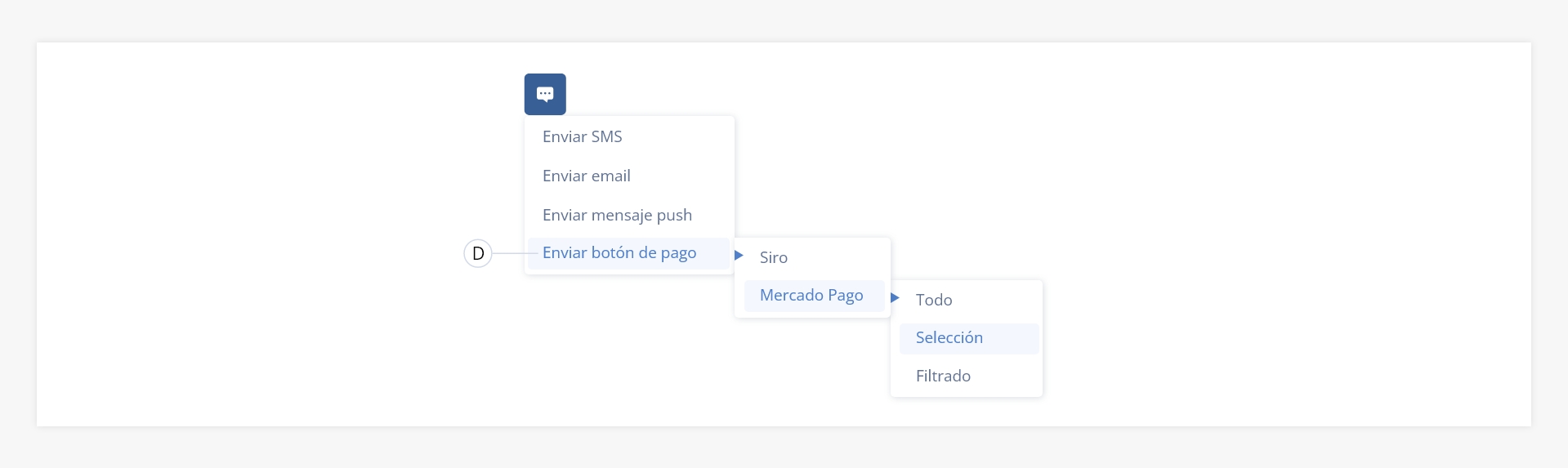Viewport: 1568px width, 468px height.
Task: Click the circled D annotation marker
Action: 478,253
